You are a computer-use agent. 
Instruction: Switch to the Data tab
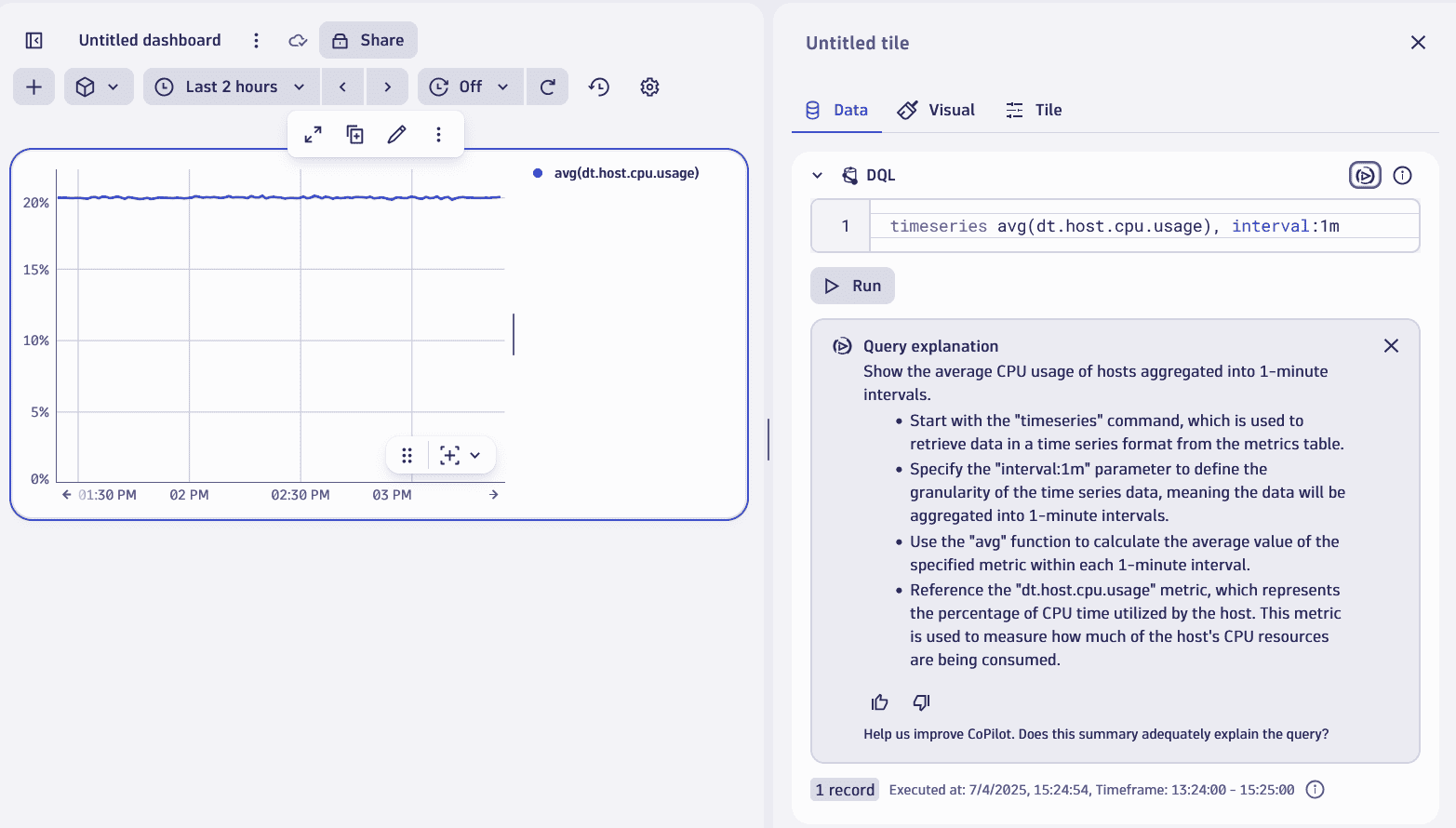pos(835,110)
